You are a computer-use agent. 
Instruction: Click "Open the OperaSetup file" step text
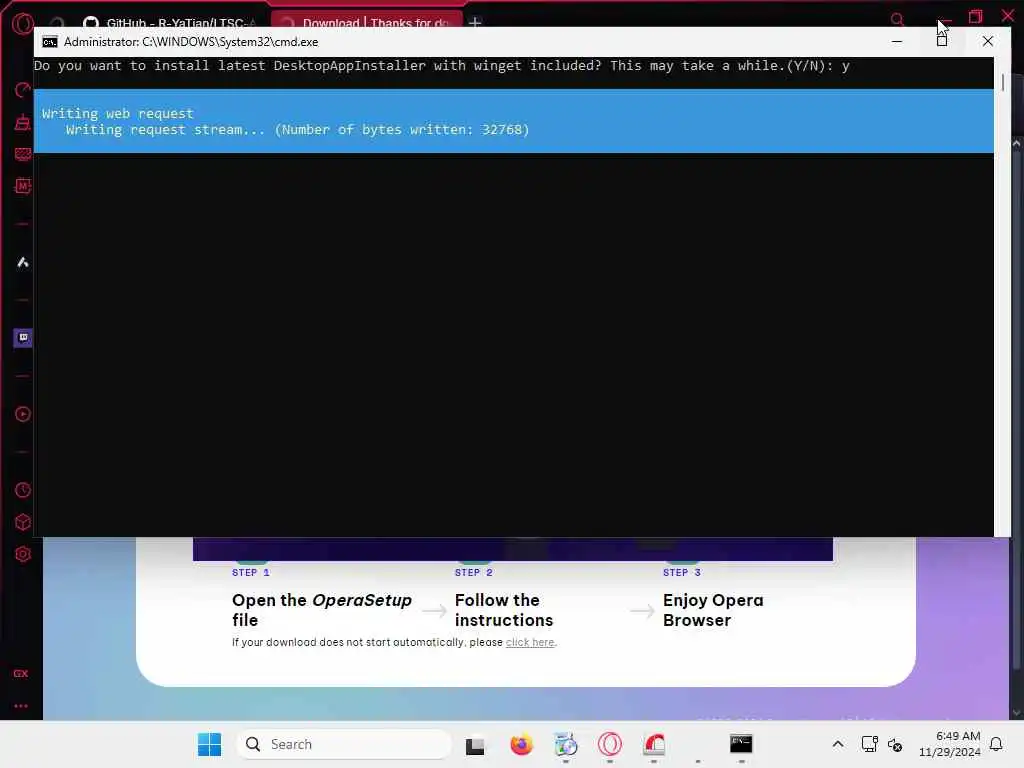(322, 610)
